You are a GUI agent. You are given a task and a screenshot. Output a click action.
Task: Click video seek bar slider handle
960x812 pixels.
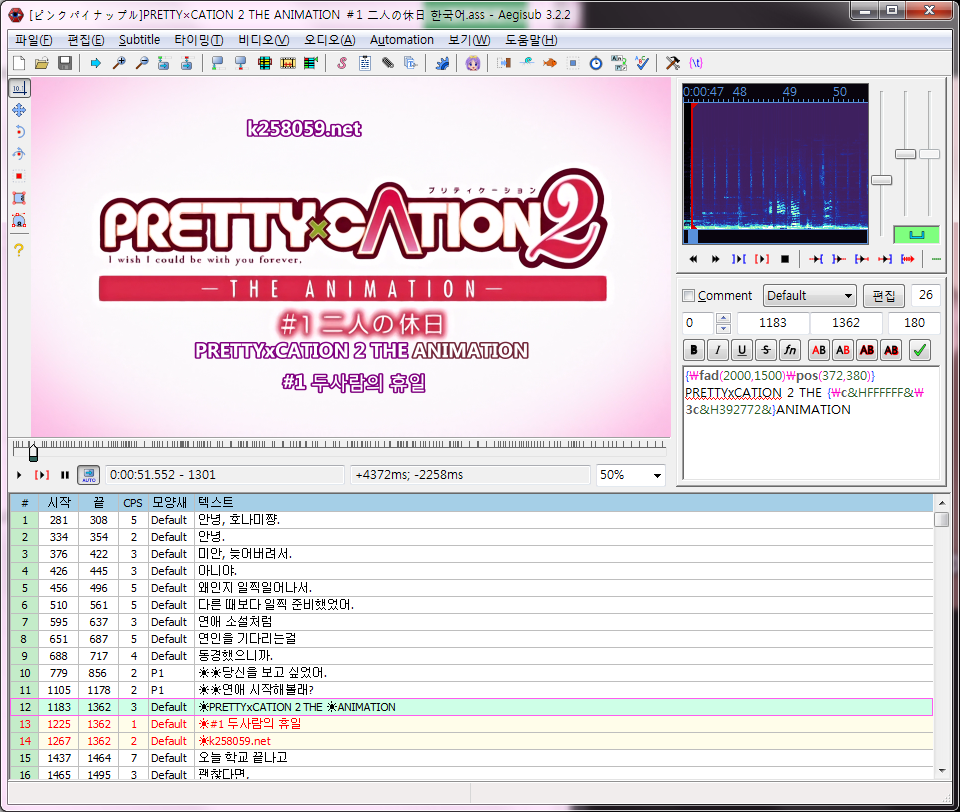[x=33, y=452]
